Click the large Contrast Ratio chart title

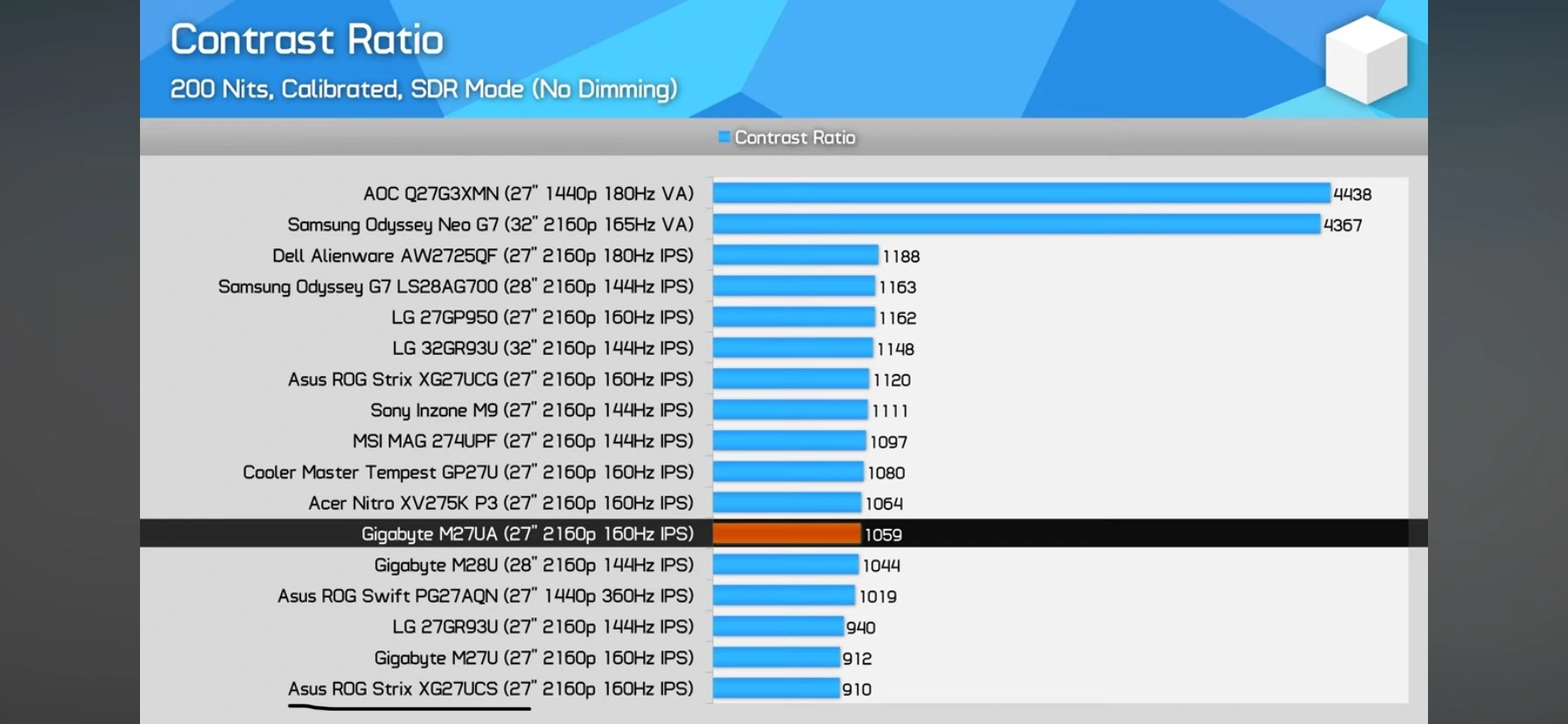[x=306, y=39]
